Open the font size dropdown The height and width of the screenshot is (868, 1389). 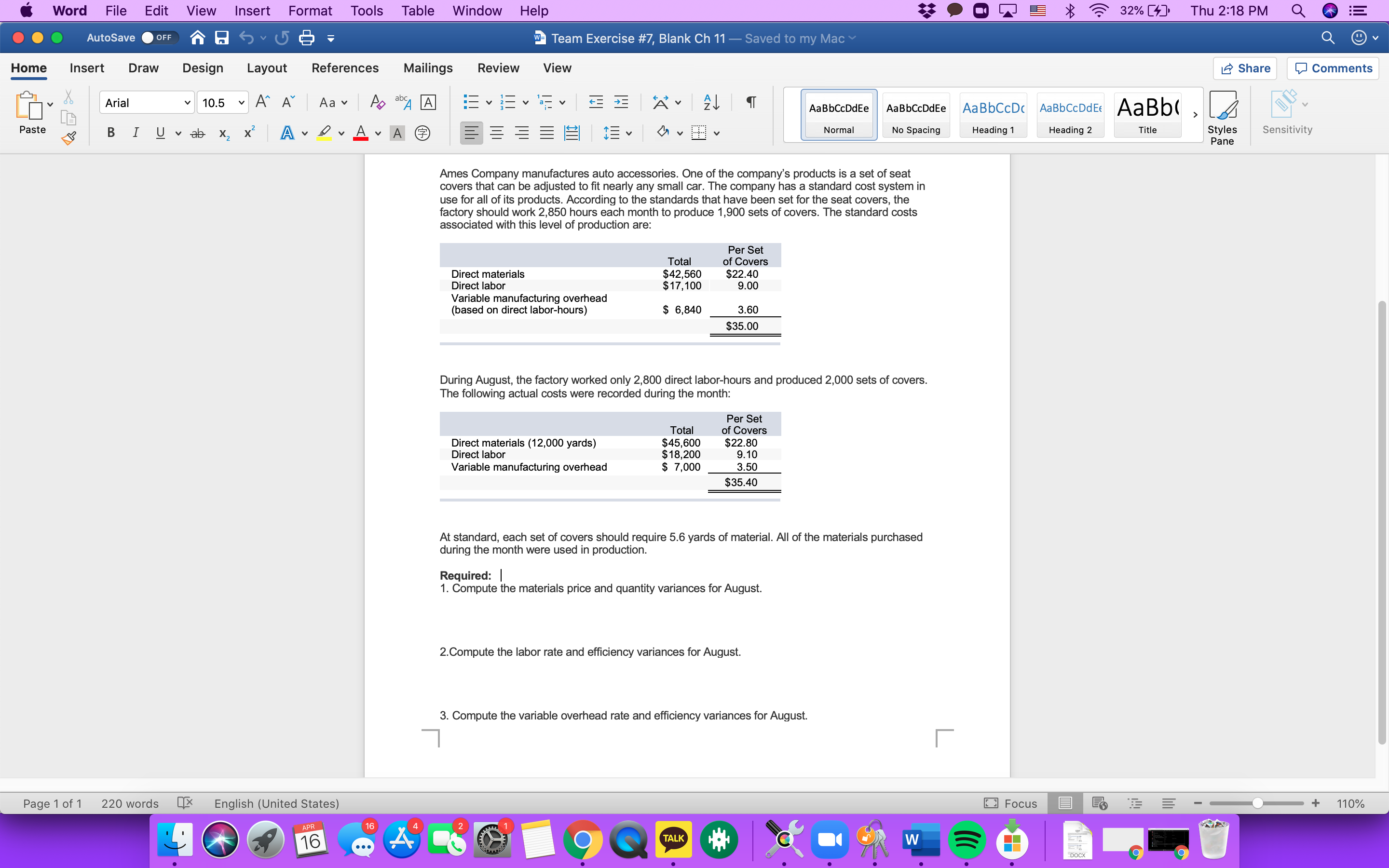[241, 102]
